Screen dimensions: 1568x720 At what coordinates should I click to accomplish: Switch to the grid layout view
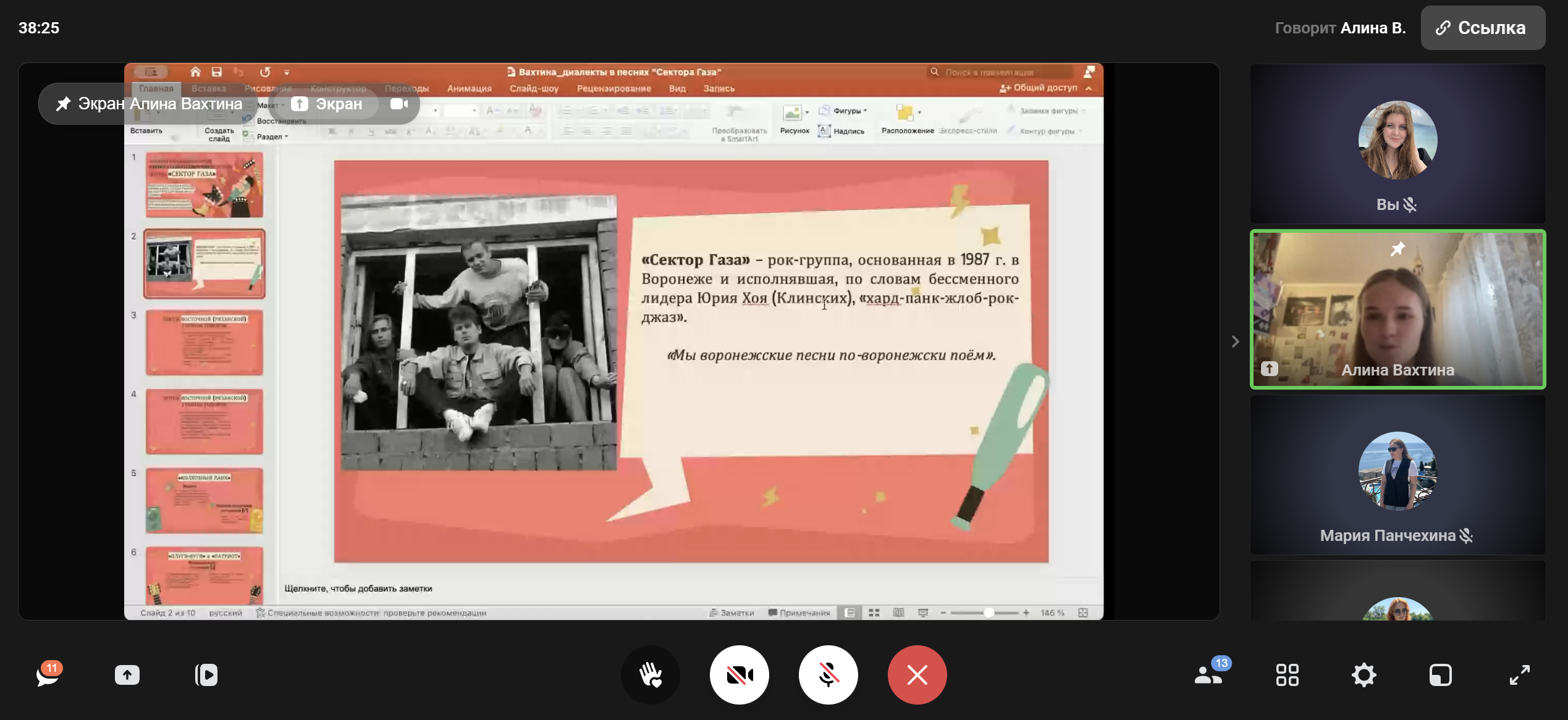click(1288, 675)
